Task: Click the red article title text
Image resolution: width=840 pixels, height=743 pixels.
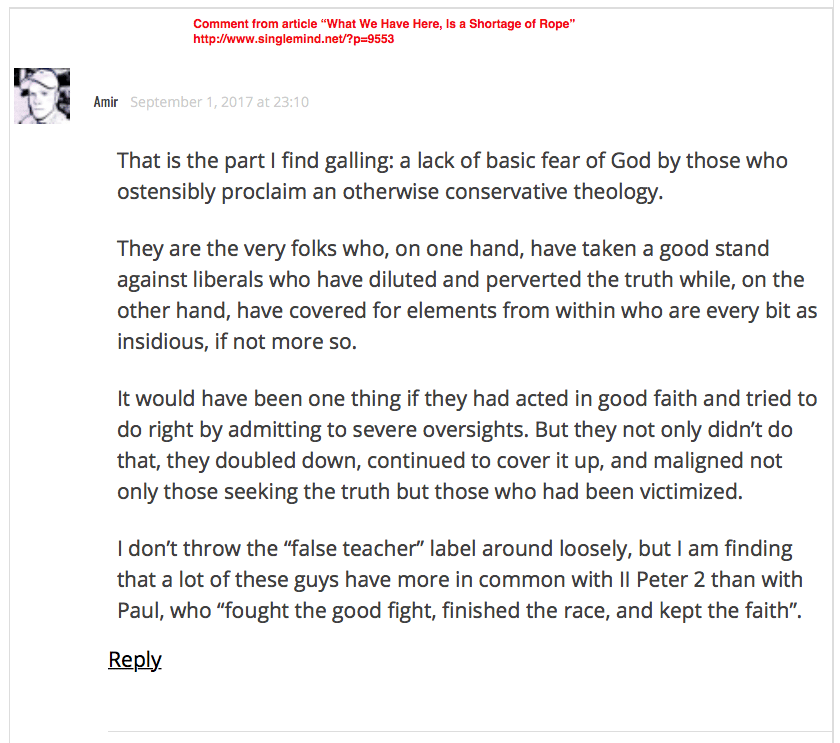Action: [x=383, y=24]
